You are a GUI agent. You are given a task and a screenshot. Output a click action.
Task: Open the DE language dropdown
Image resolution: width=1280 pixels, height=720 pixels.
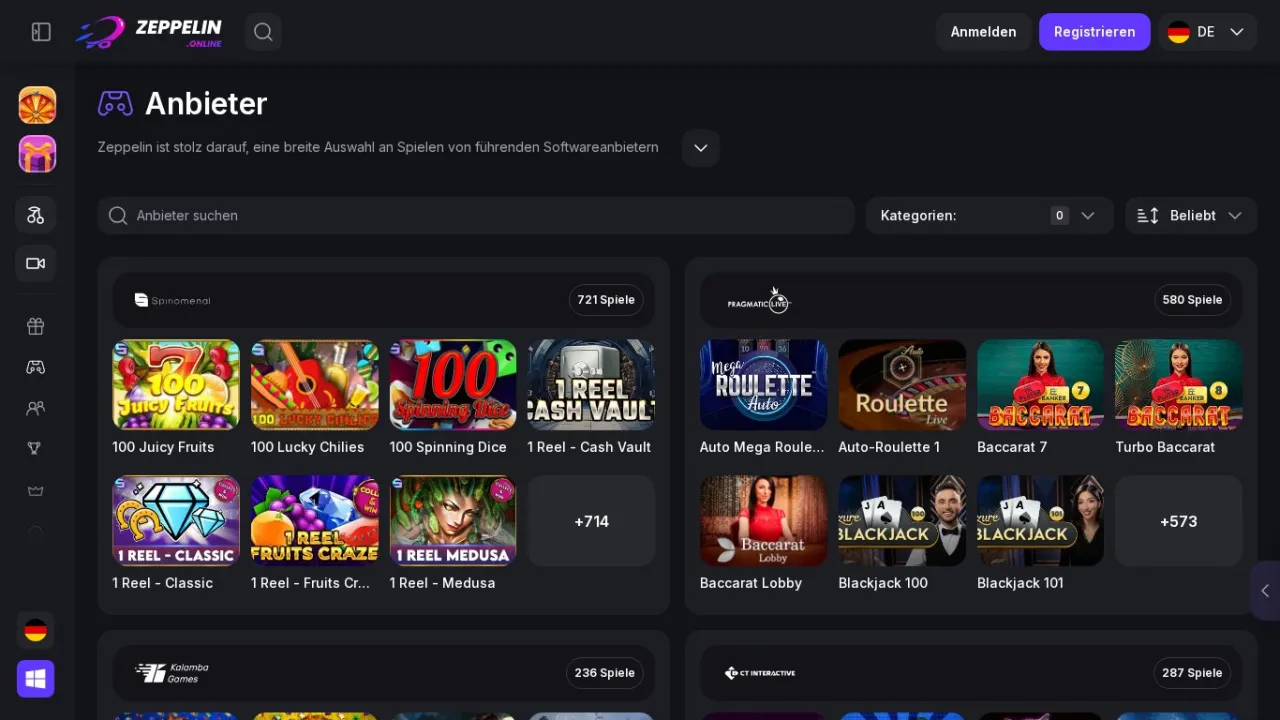pyautogui.click(x=1207, y=32)
